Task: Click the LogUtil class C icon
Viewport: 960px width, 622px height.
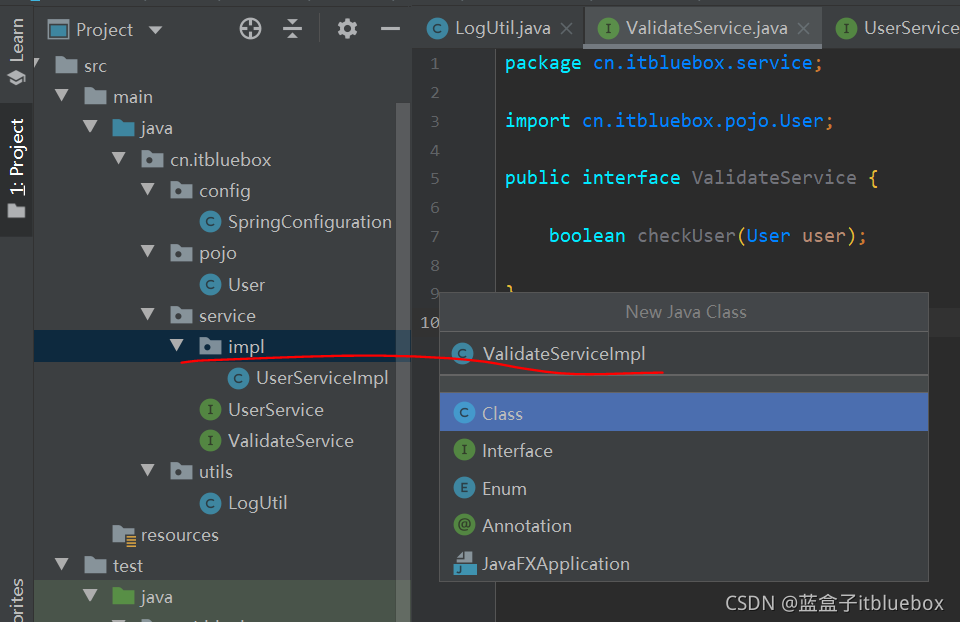Action: coord(211,503)
